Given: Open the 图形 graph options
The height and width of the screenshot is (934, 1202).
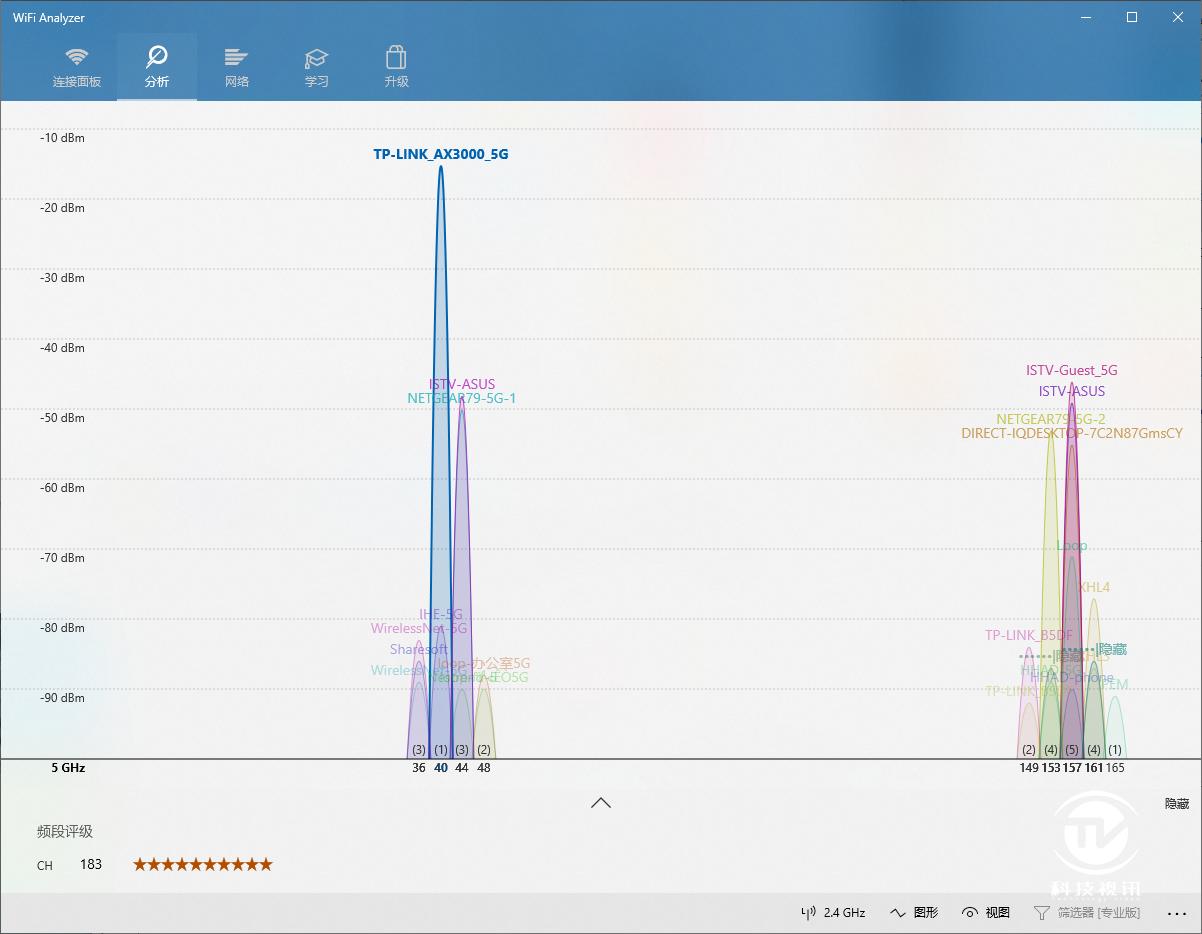Looking at the screenshot, I should pos(914,913).
